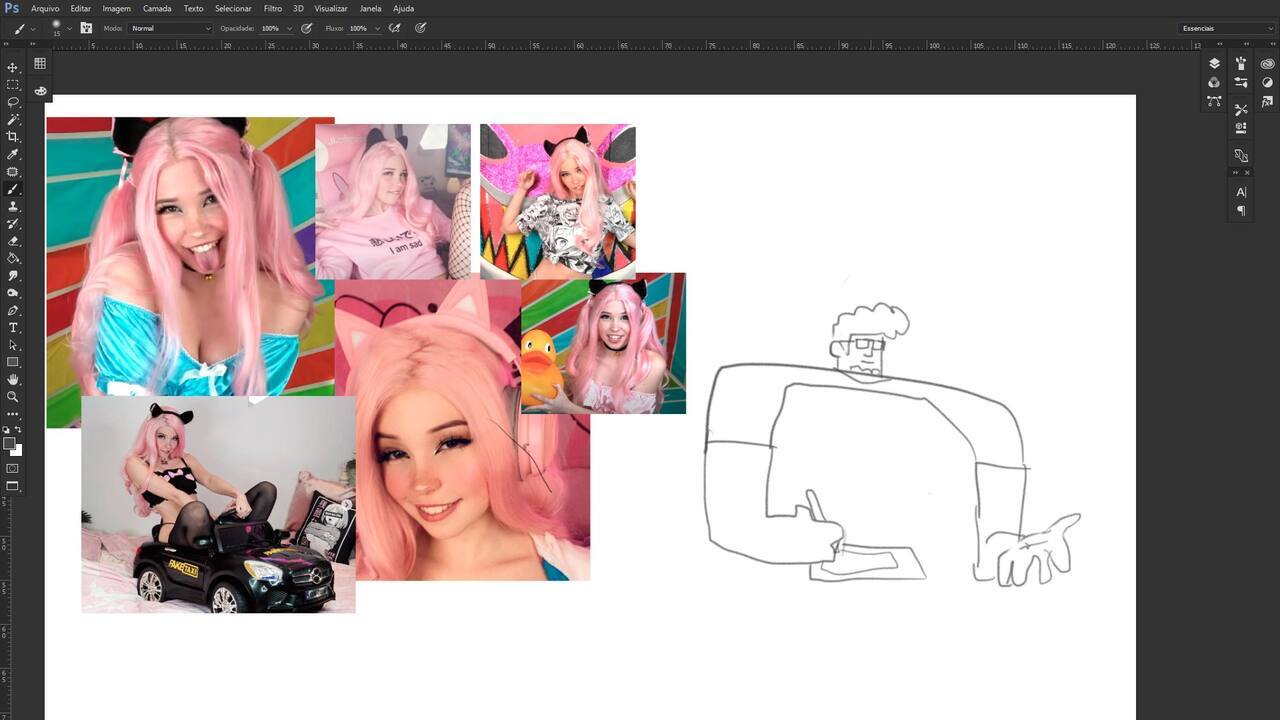Select the Move tool

pyautogui.click(x=13, y=67)
